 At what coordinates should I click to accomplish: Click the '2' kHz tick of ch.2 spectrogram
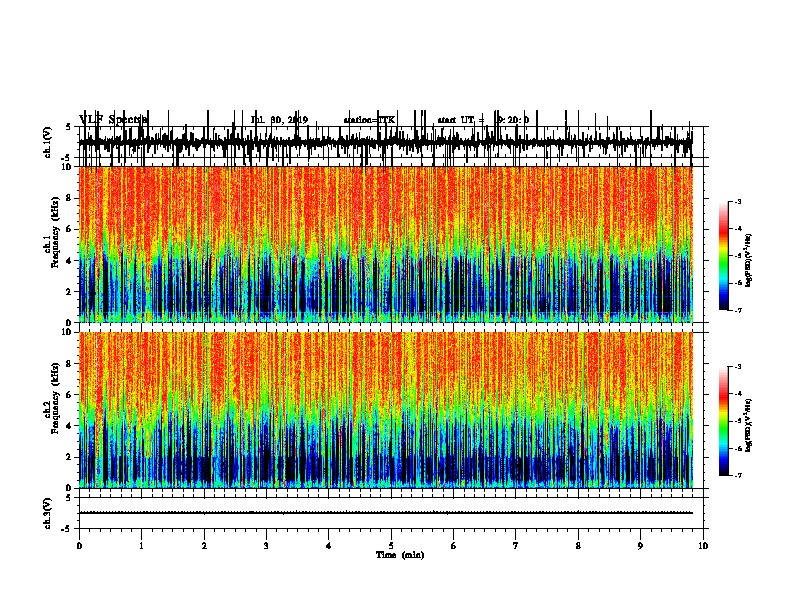pyautogui.click(x=69, y=457)
